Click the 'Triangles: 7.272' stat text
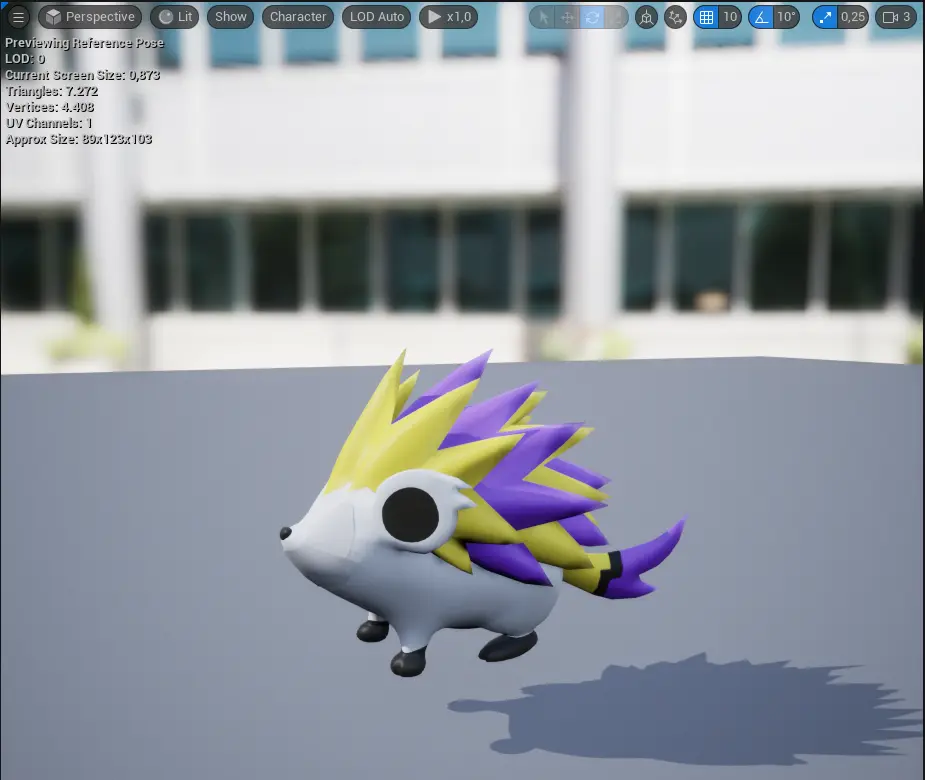925x780 pixels. click(x=52, y=91)
